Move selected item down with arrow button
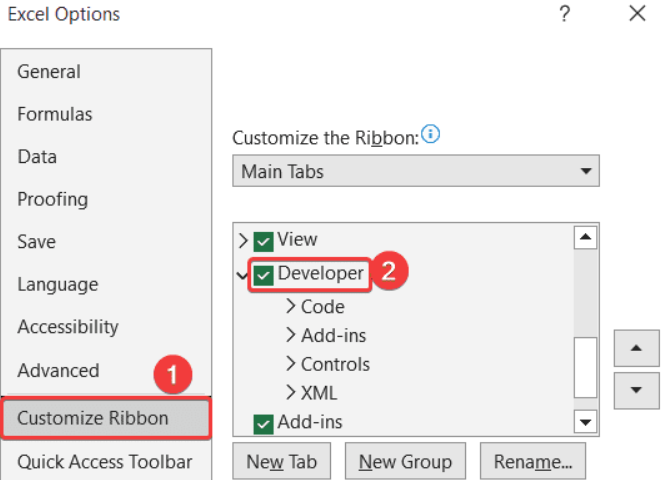 636,390
